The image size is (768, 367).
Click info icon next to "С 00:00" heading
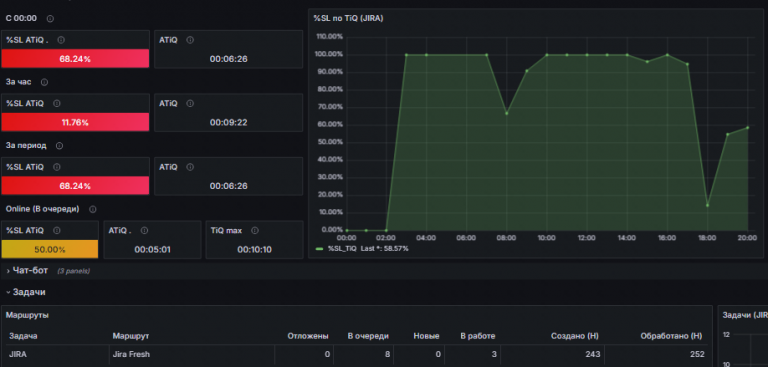coord(50,19)
